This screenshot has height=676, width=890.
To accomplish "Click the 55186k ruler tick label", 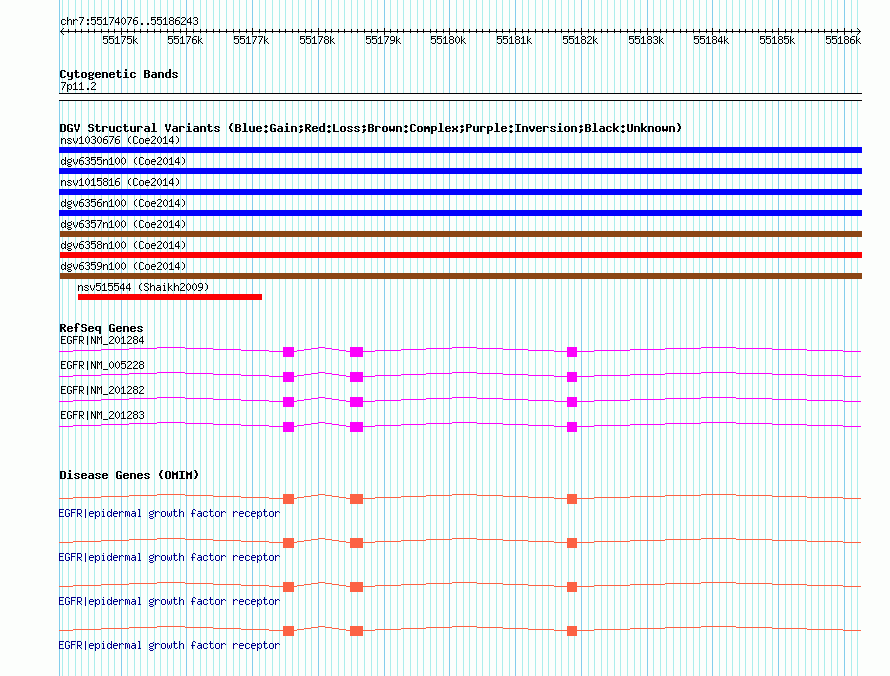I will click(x=843, y=40).
